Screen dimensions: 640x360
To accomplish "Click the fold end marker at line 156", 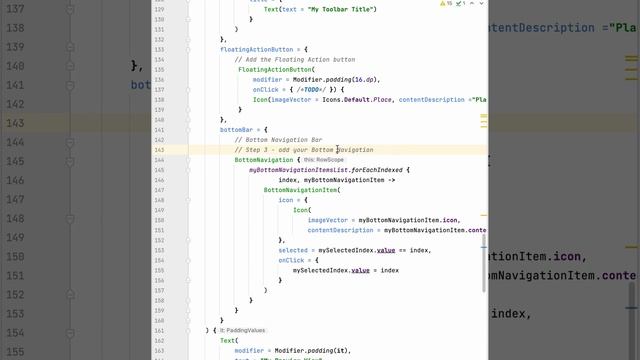I will (188, 280).
